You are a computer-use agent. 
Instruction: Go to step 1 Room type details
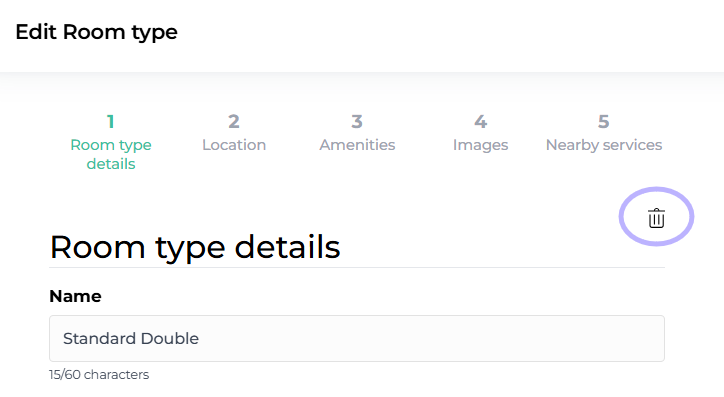click(111, 142)
